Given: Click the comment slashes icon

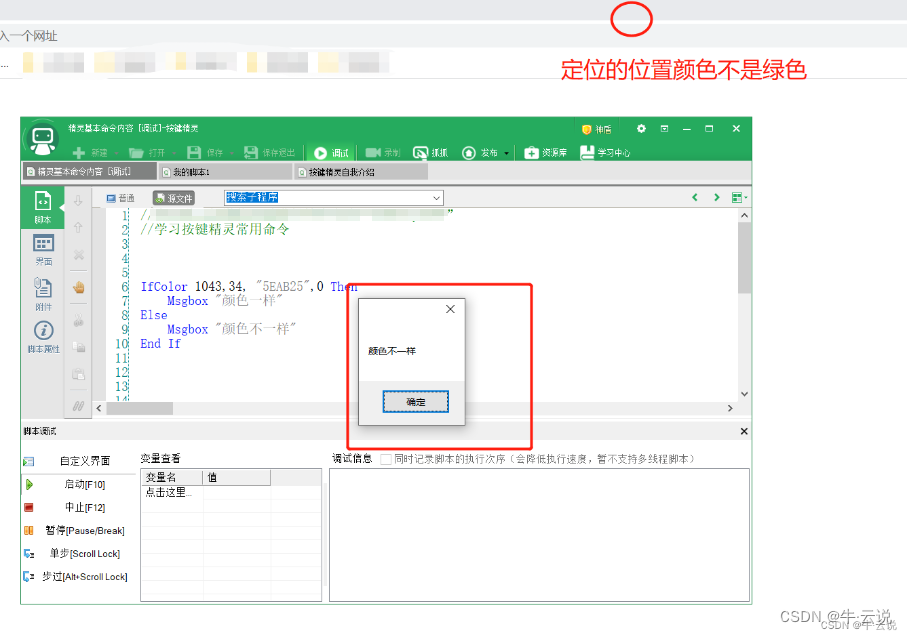Looking at the screenshot, I should (79, 406).
